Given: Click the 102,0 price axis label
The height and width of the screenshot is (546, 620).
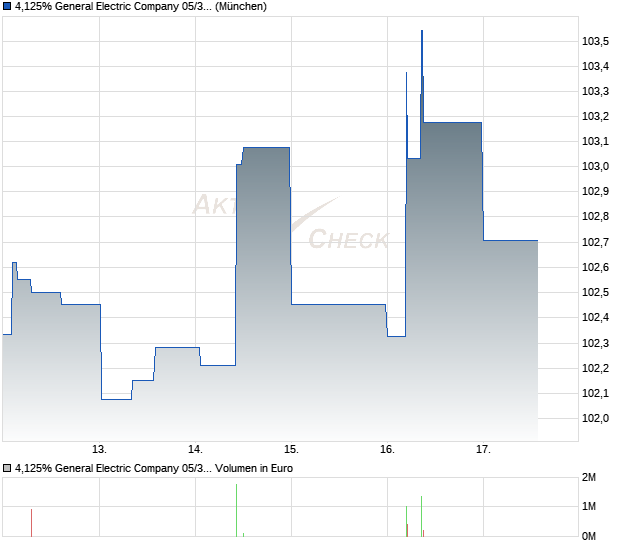Looking at the screenshot, I should click(595, 418).
